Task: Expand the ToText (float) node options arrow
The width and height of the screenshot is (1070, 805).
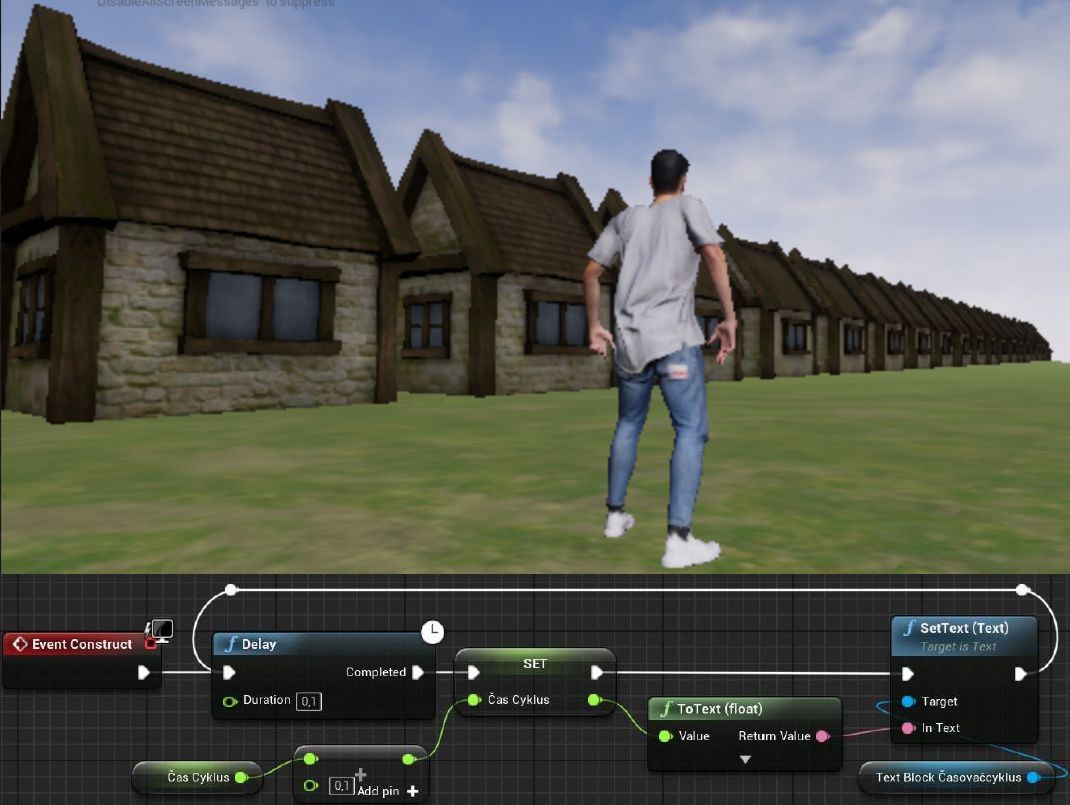Action: 745,759
